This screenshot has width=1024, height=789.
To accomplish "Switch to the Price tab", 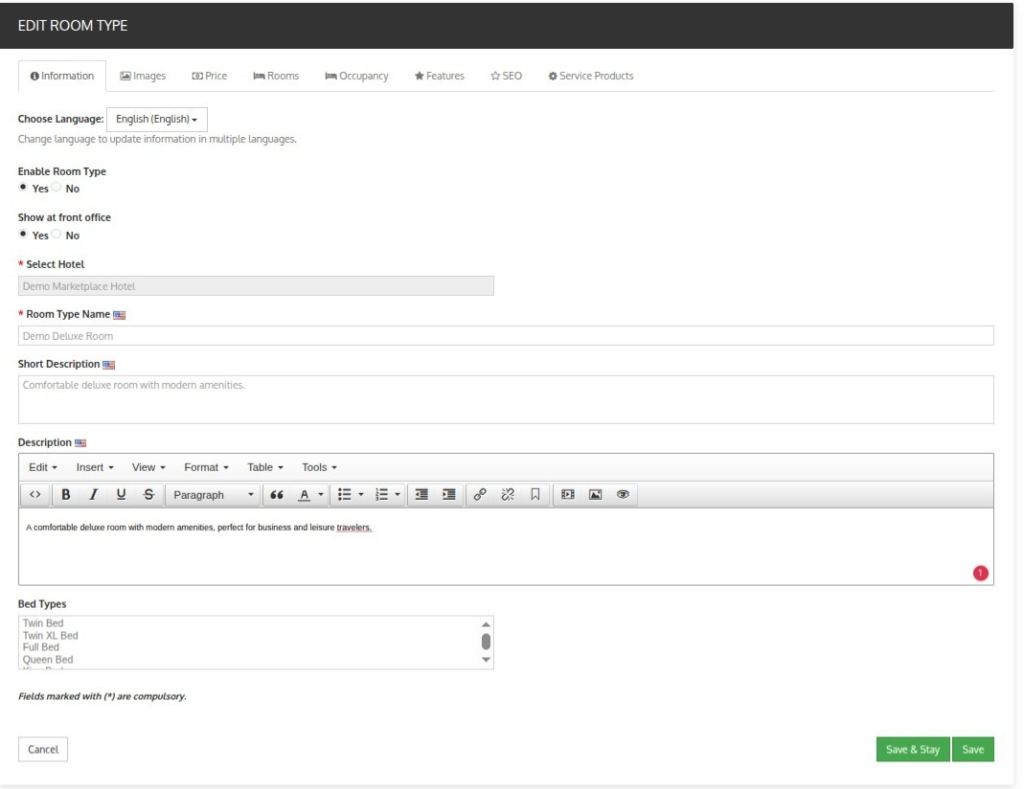I will point(209,76).
